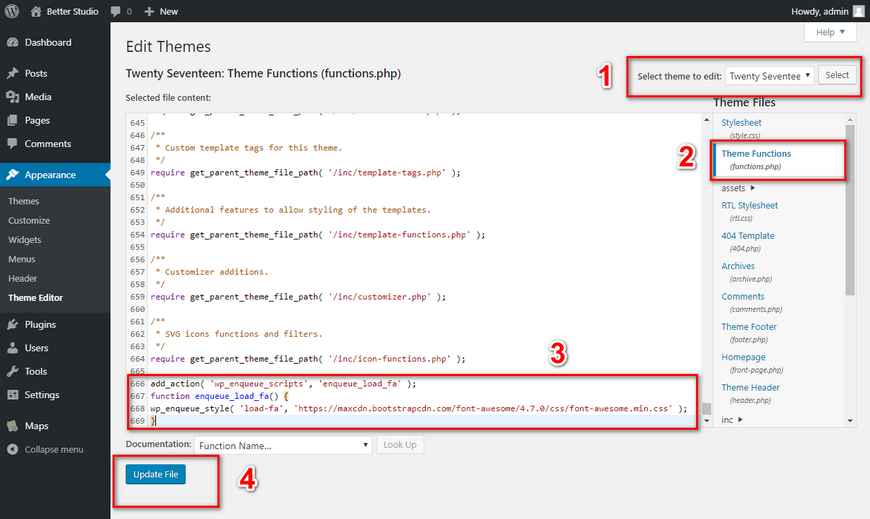
Task: Open the Theme Functions file
Action: click(x=756, y=154)
